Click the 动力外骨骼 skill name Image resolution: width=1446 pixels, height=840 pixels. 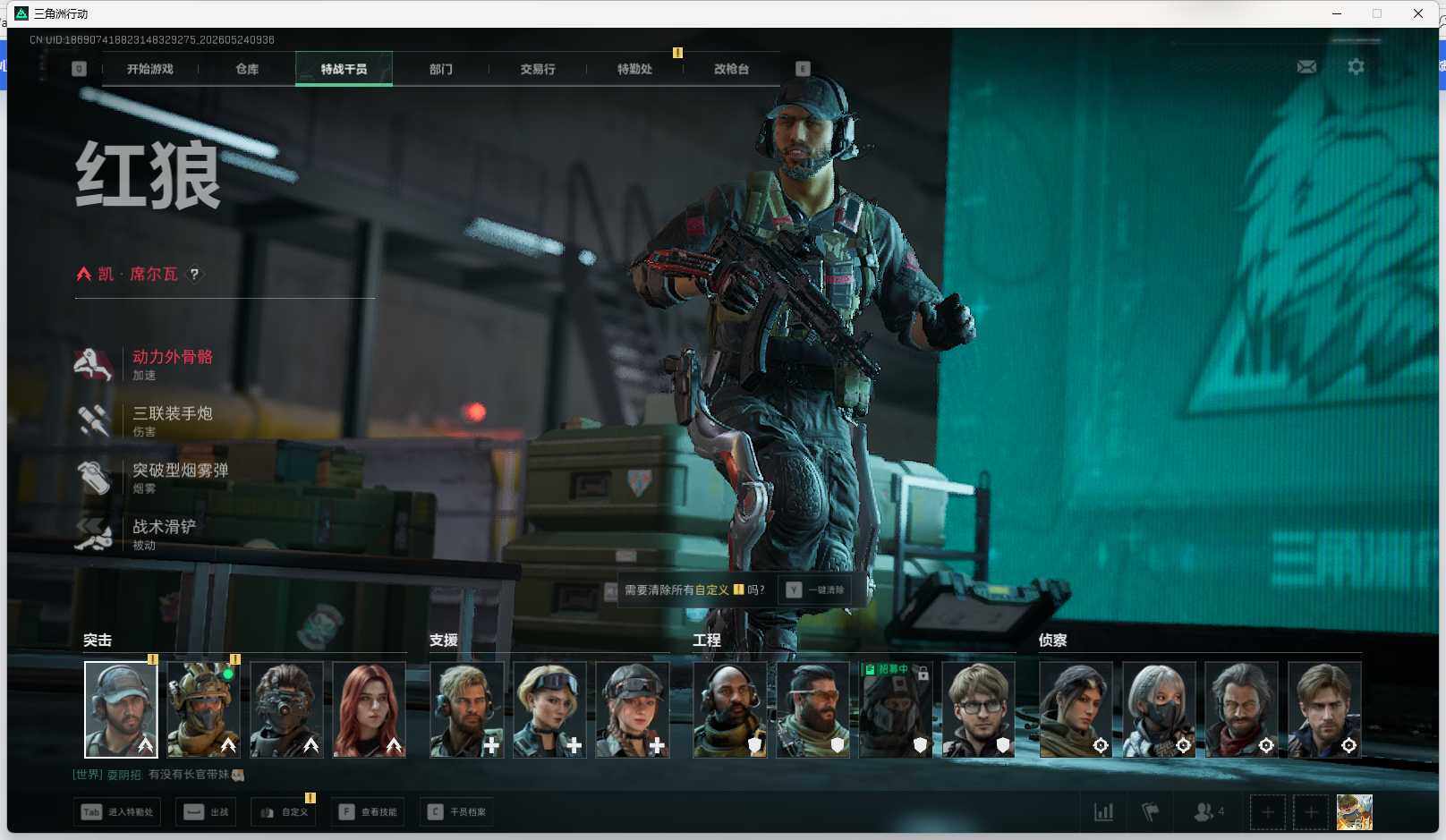pyautogui.click(x=173, y=357)
